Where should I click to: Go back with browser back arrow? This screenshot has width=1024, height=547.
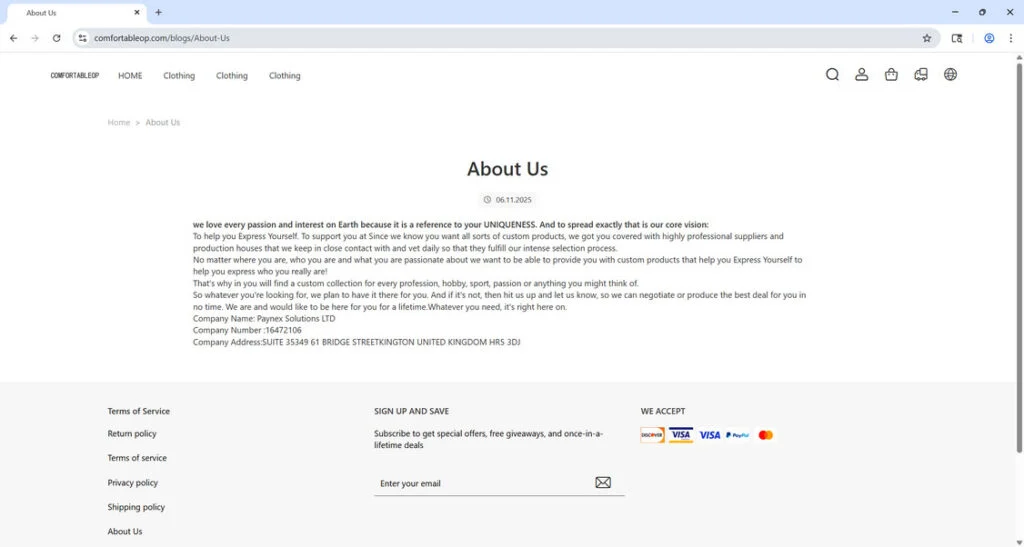[x=14, y=39]
